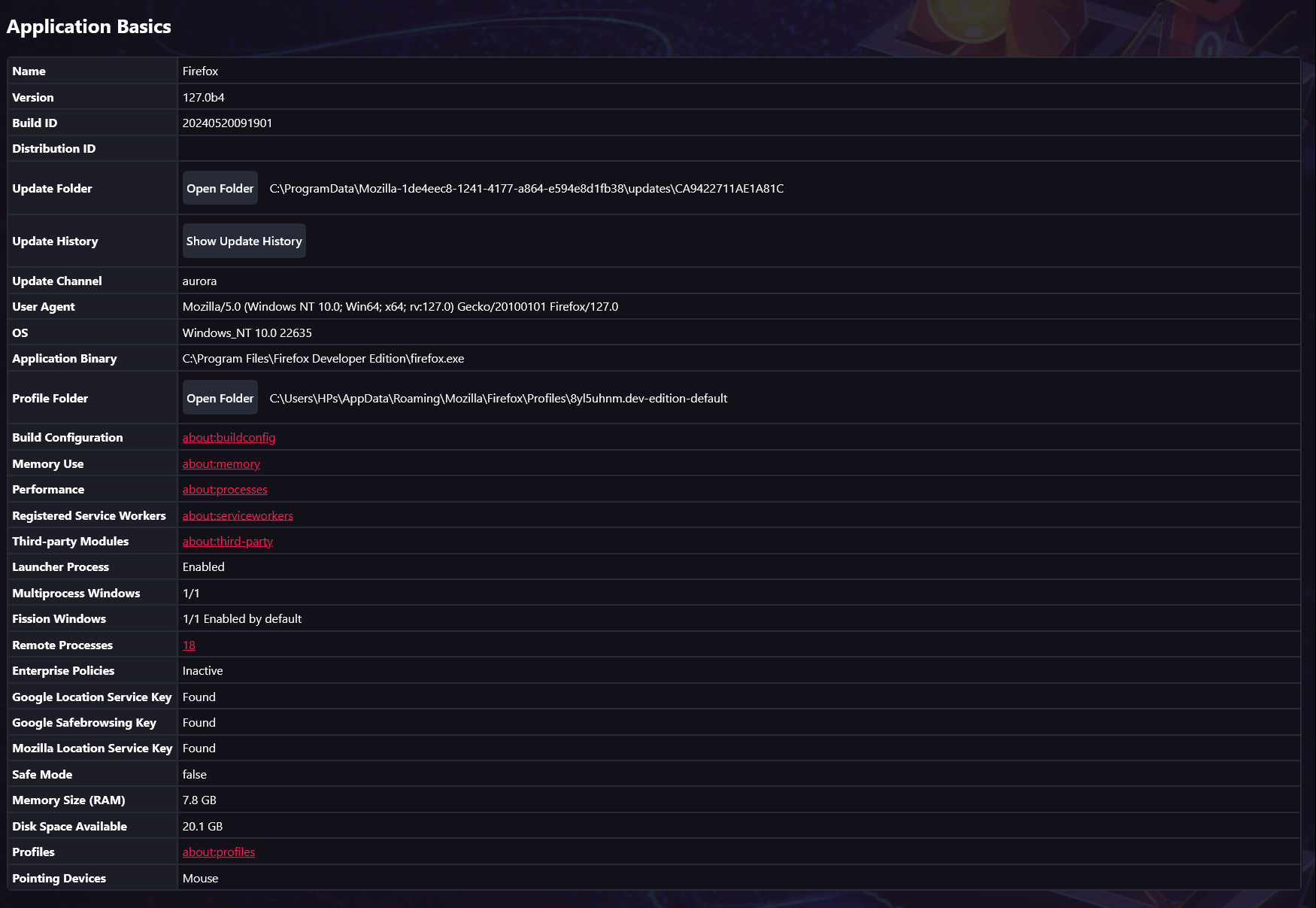This screenshot has height=908, width=1316.
Task: Follow the about:memory link
Action: click(x=221, y=464)
